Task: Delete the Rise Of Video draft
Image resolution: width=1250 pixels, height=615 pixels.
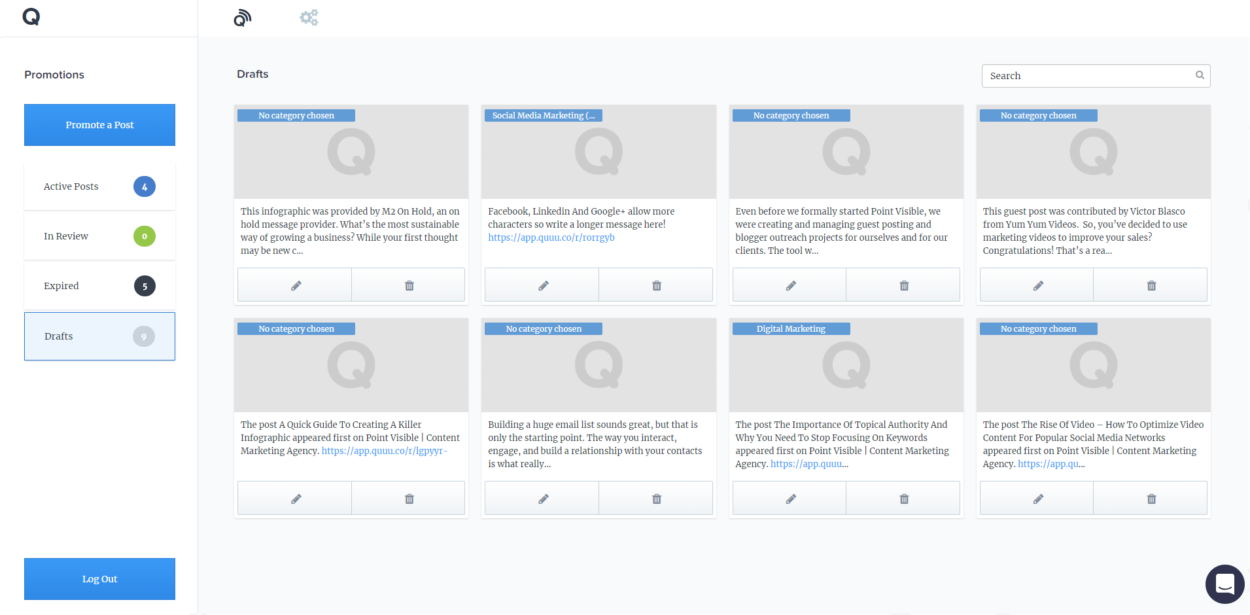Action: click(x=1151, y=498)
